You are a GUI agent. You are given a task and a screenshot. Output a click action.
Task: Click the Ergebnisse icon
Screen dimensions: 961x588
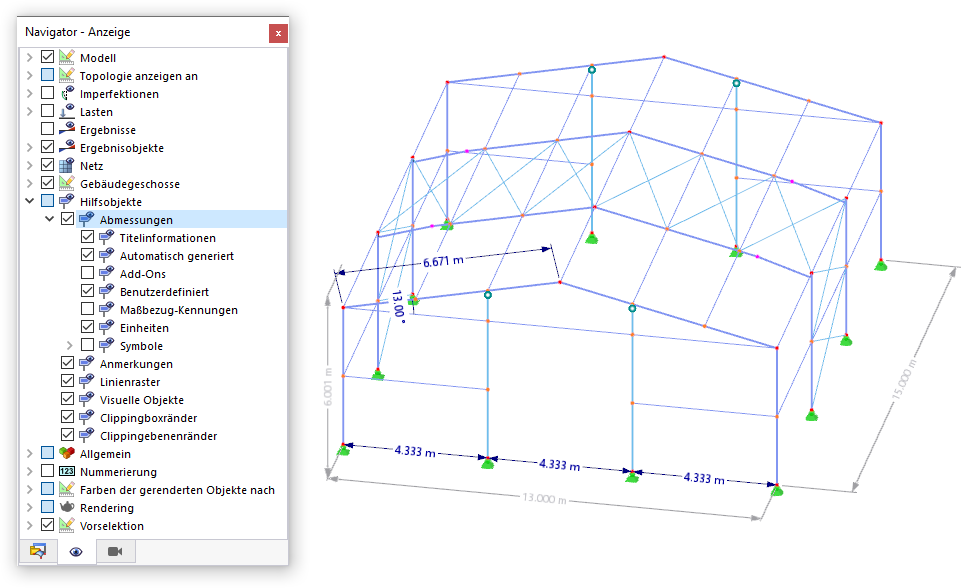pyautogui.click(x=67, y=129)
